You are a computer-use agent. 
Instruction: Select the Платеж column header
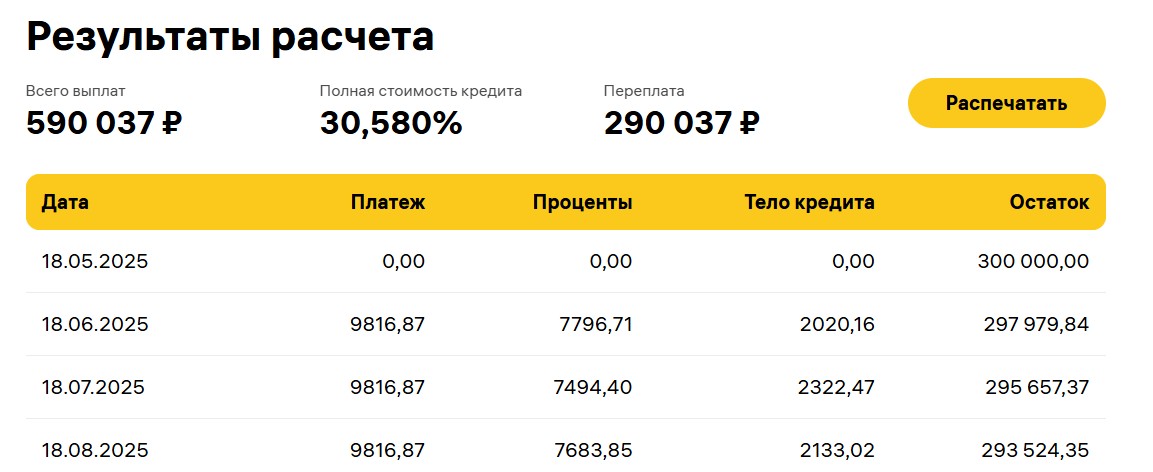[388, 202]
